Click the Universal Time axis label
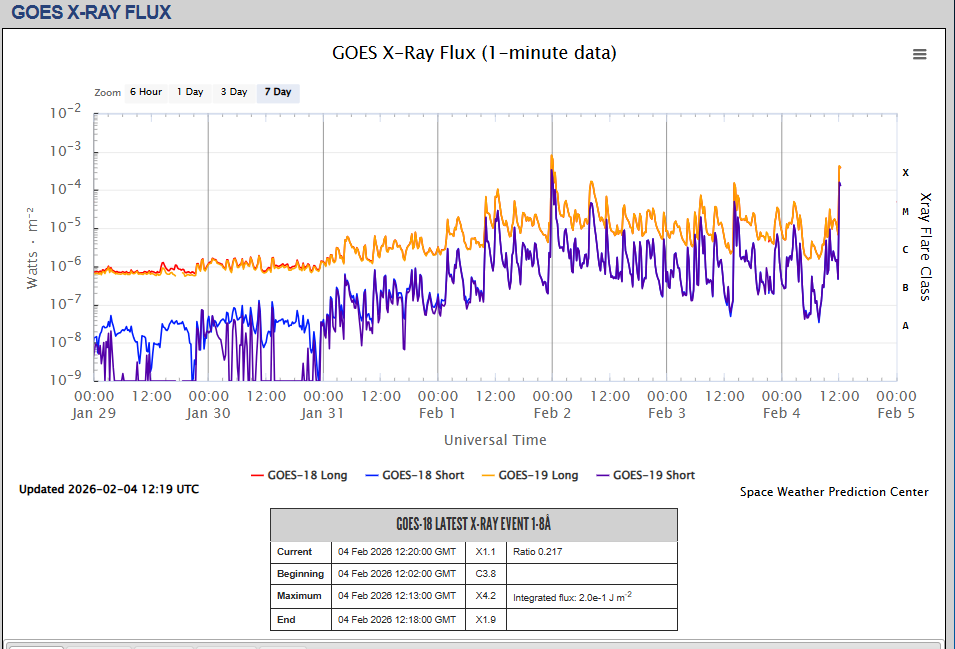Viewport: 955px width, 649px height. point(495,440)
